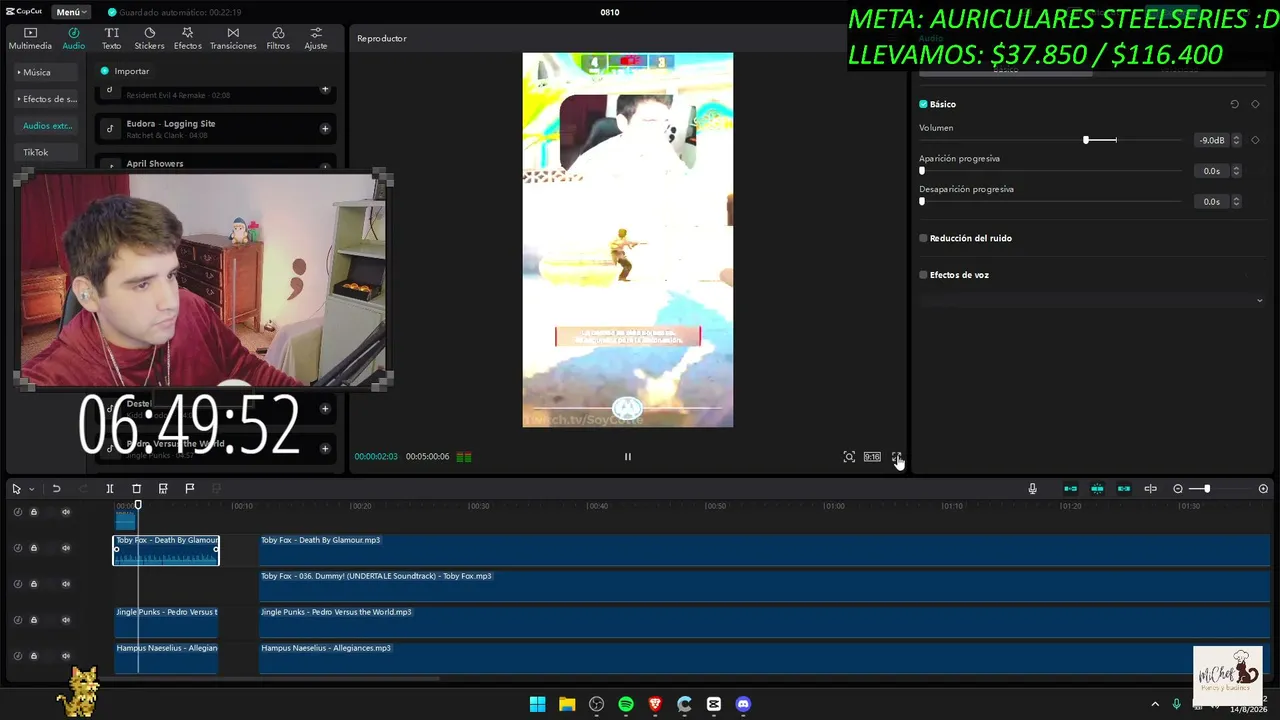The image size is (1280, 720).
Task: Open the Multimedia tab
Action: pyautogui.click(x=30, y=39)
